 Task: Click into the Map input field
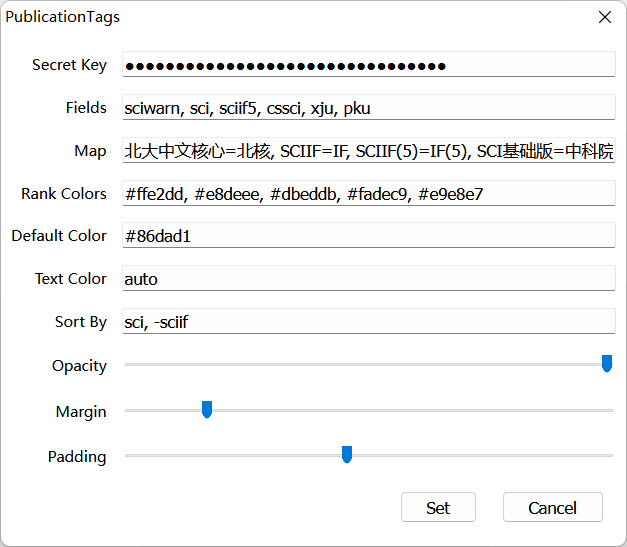pos(368,151)
